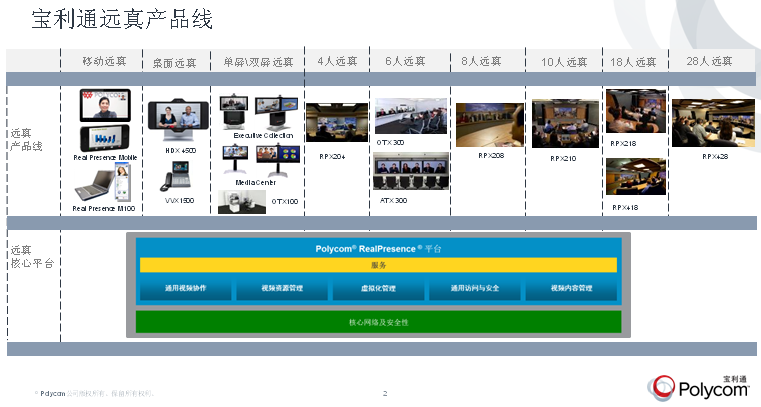Click the Executive Collection label
Viewport: 761px width, 407px height.
[263, 135]
